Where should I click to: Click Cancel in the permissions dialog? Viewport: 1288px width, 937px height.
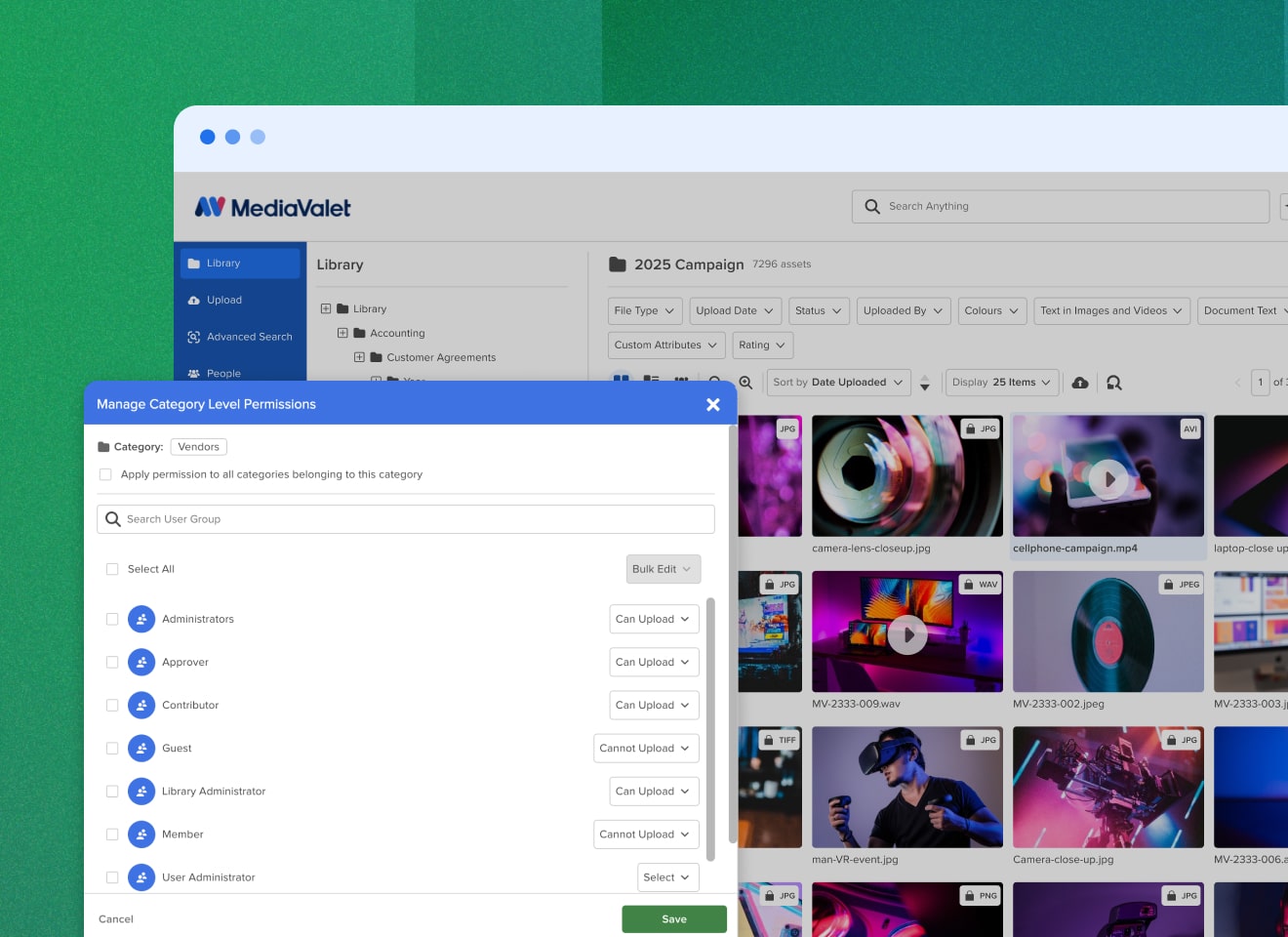tap(116, 919)
